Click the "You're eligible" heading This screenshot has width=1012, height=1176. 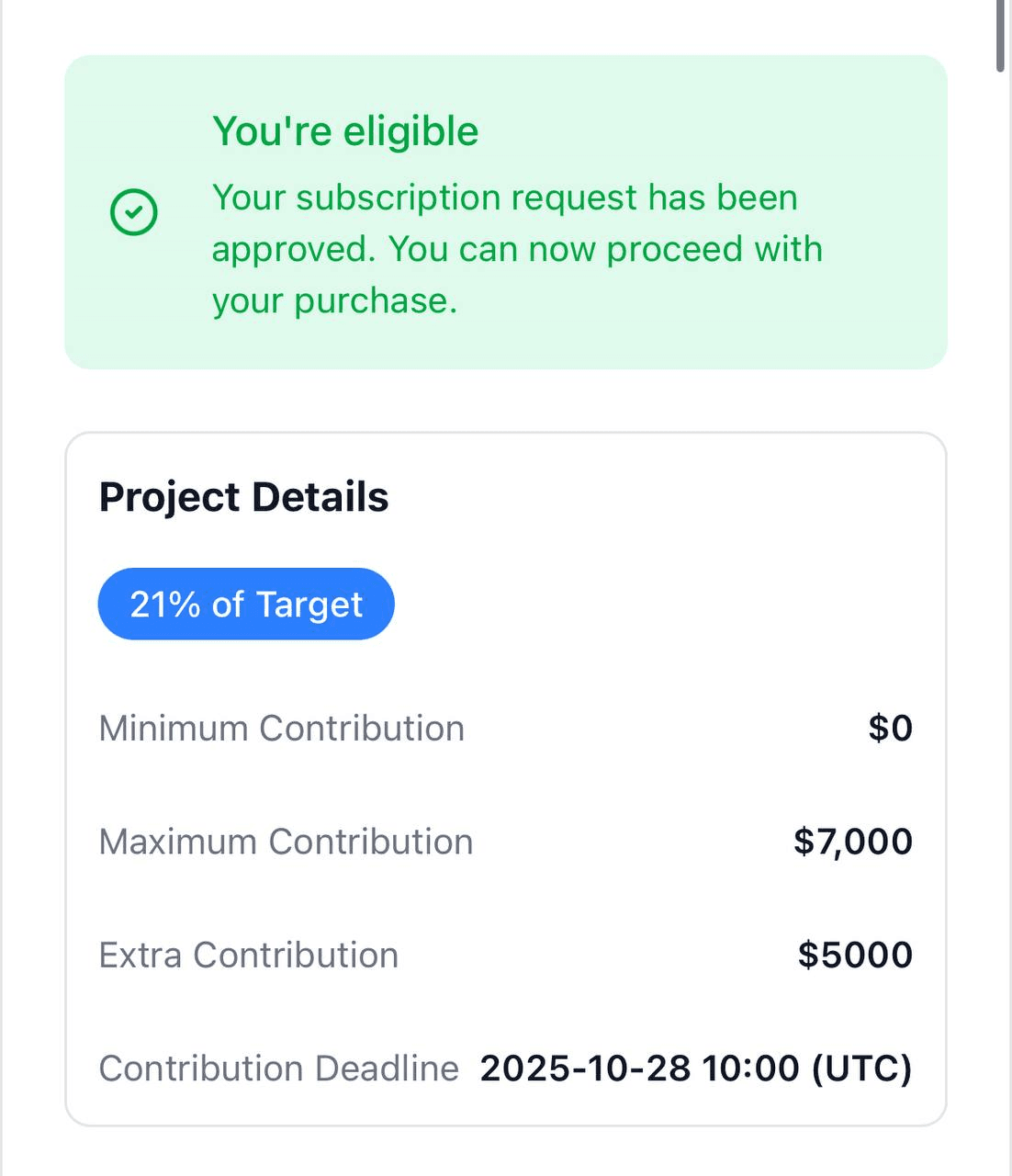pyautogui.click(x=345, y=131)
